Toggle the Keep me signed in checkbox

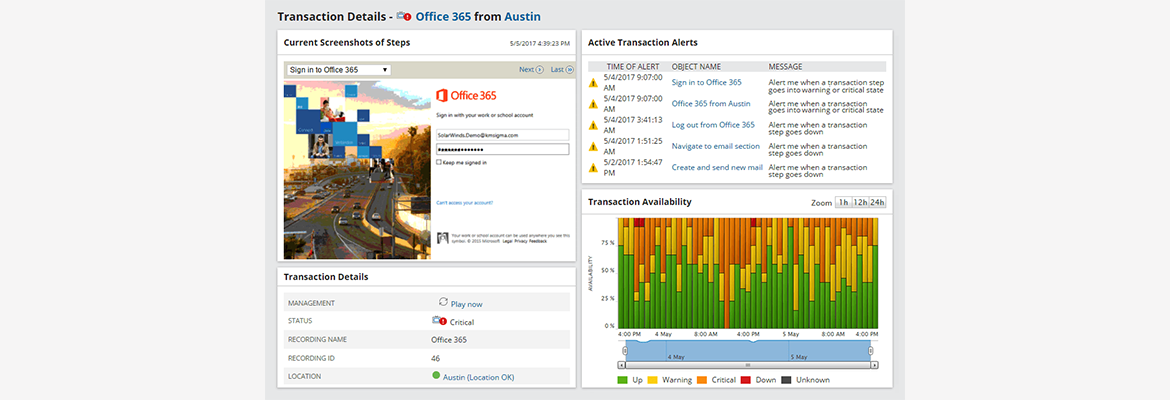[x=439, y=162]
